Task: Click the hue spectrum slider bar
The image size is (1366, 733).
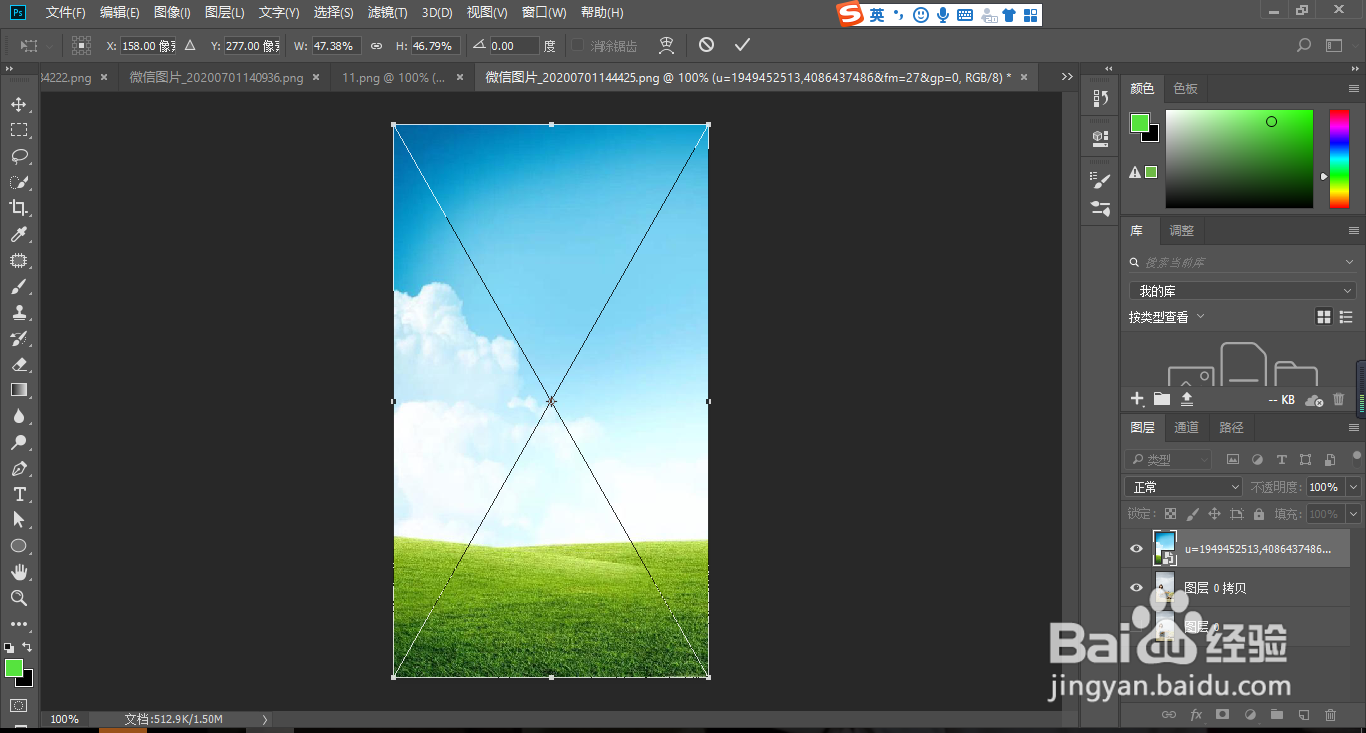Action: [1338, 159]
